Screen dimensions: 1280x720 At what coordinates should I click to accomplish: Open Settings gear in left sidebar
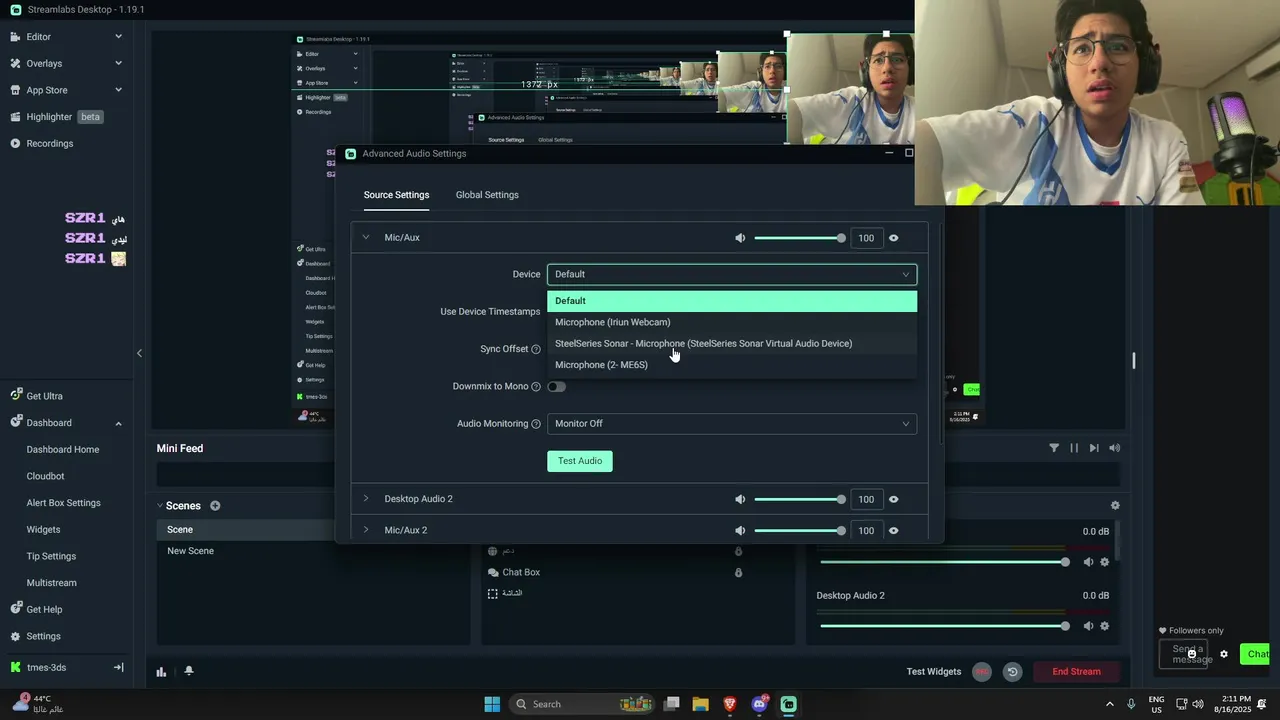pyautogui.click(x=15, y=636)
